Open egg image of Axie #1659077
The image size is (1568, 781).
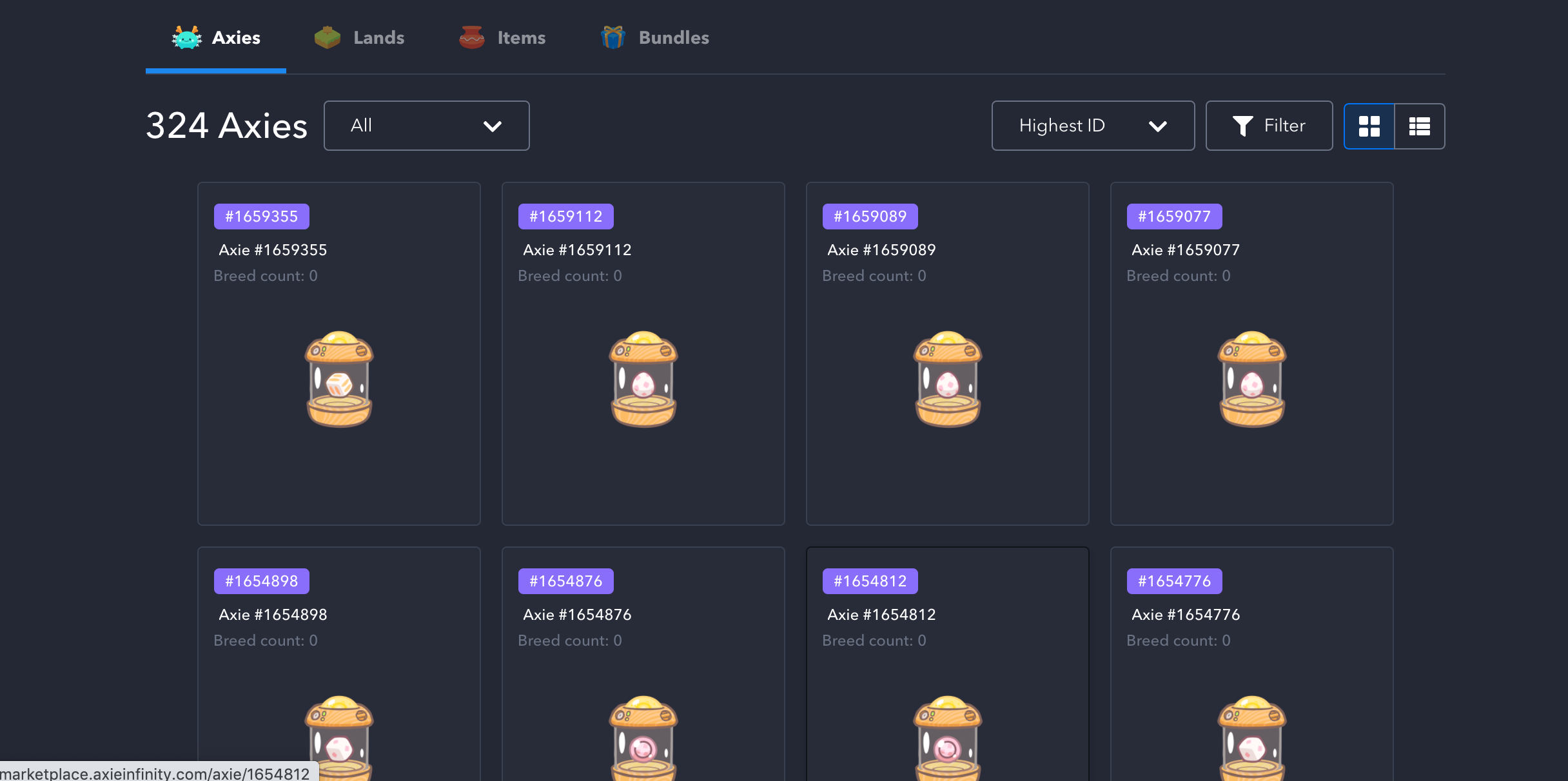(x=1252, y=379)
